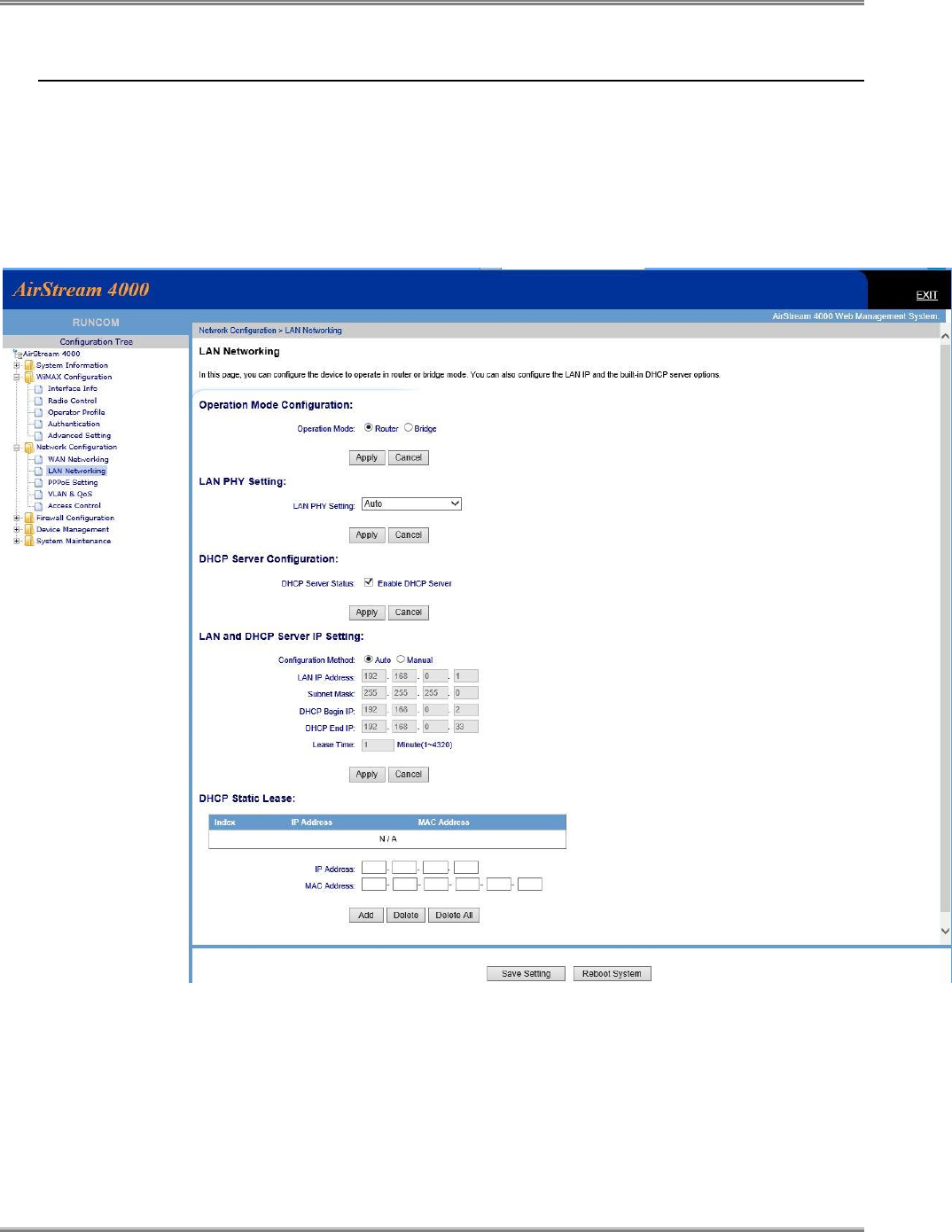Image resolution: width=952 pixels, height=1232 pixels.
Task: Apply the LAN and DHCP Server IP Setting
Action: click(367, 774)
